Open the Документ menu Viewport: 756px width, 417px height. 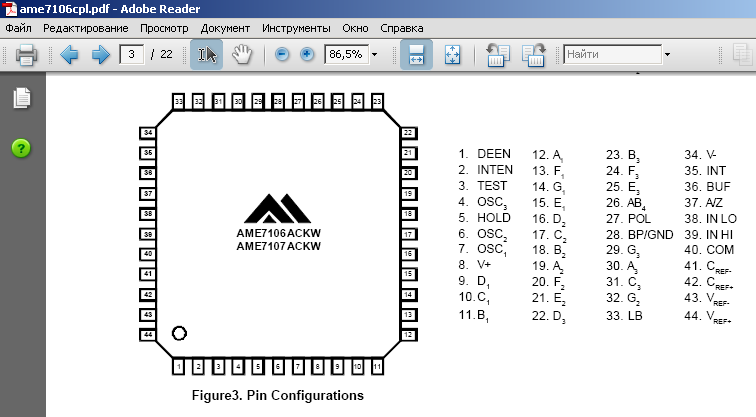point(225,28)
